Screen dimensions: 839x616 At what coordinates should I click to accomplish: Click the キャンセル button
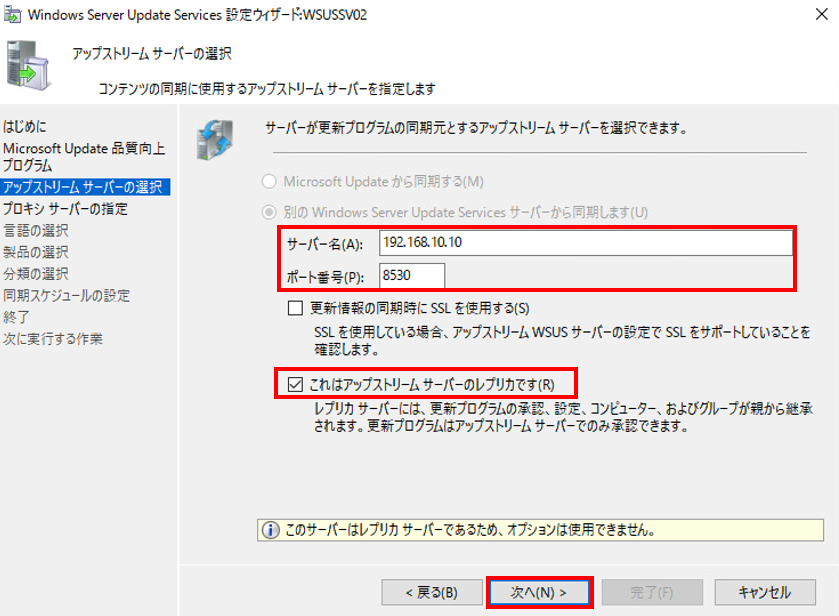(x=765, y=592)
